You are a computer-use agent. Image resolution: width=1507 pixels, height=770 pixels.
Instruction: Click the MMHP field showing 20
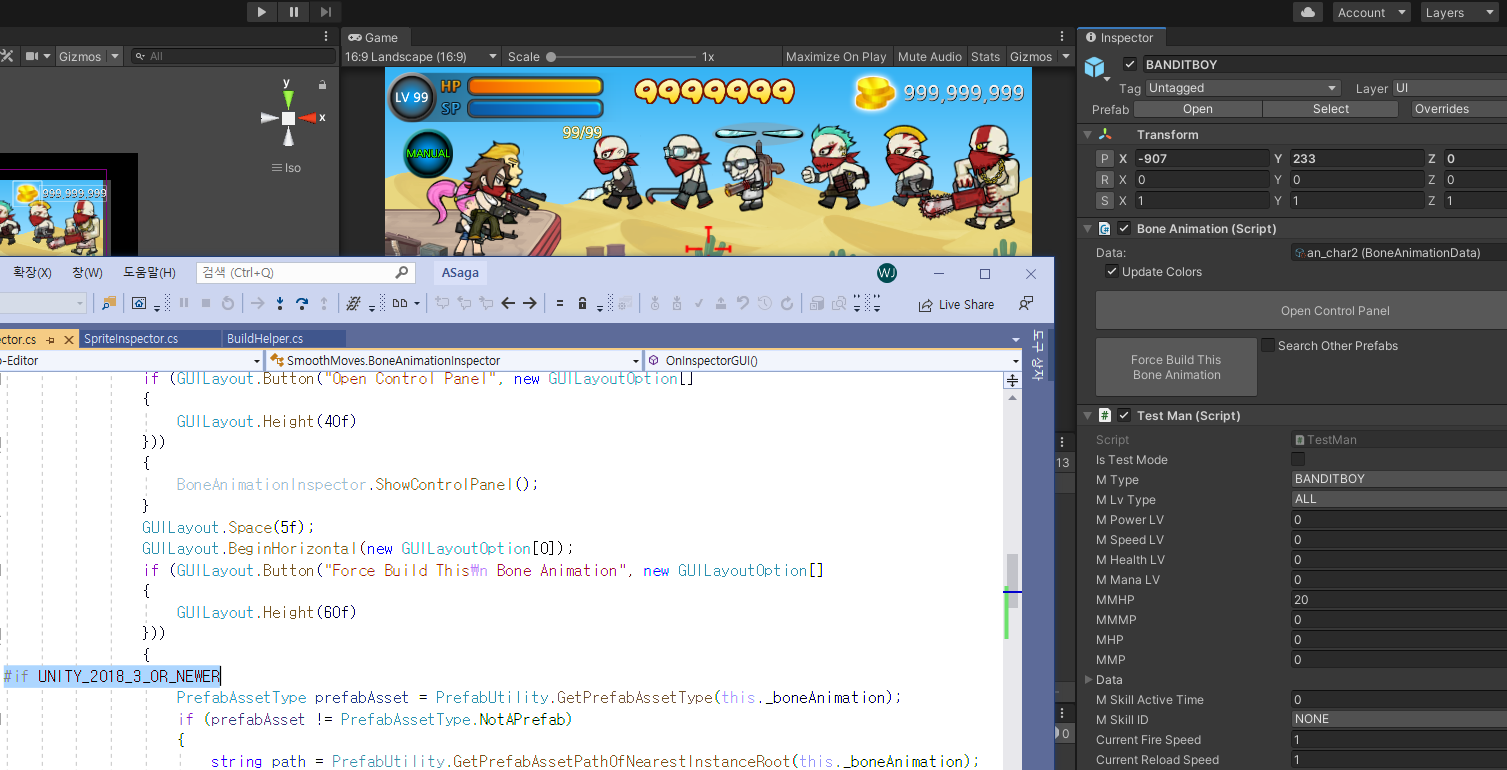point(1399,599)
